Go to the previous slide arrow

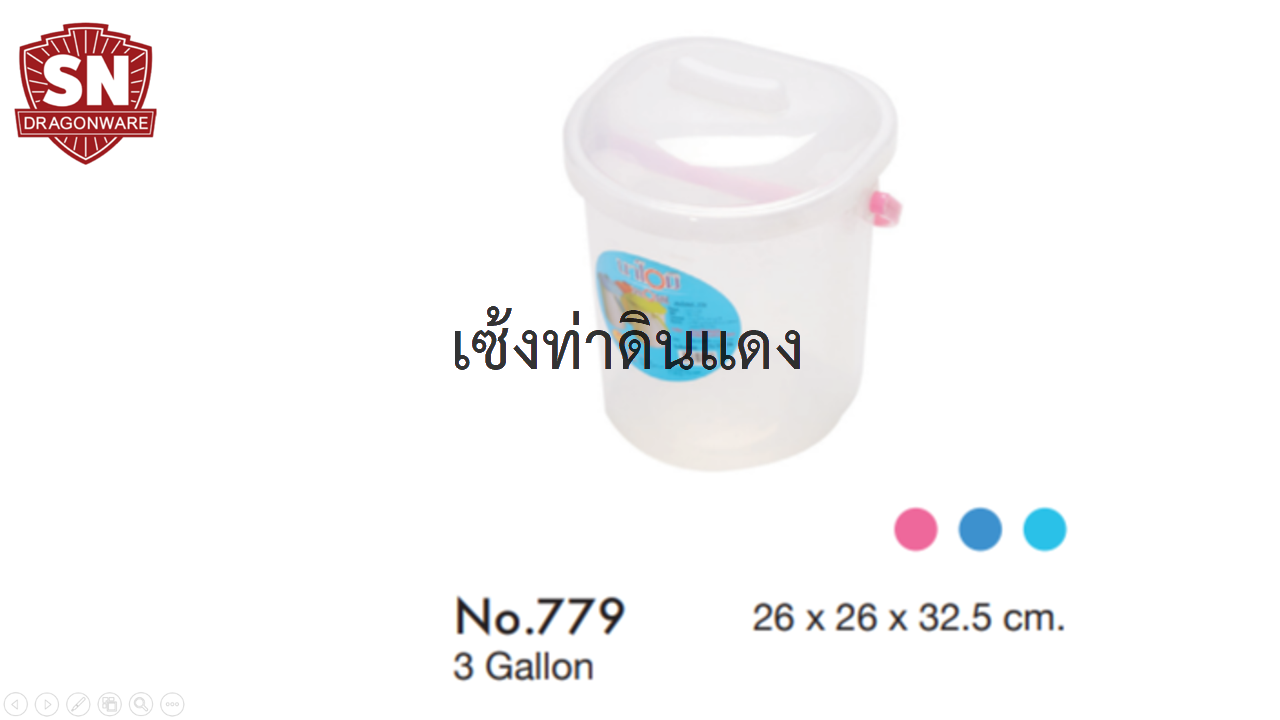(16, 704)
